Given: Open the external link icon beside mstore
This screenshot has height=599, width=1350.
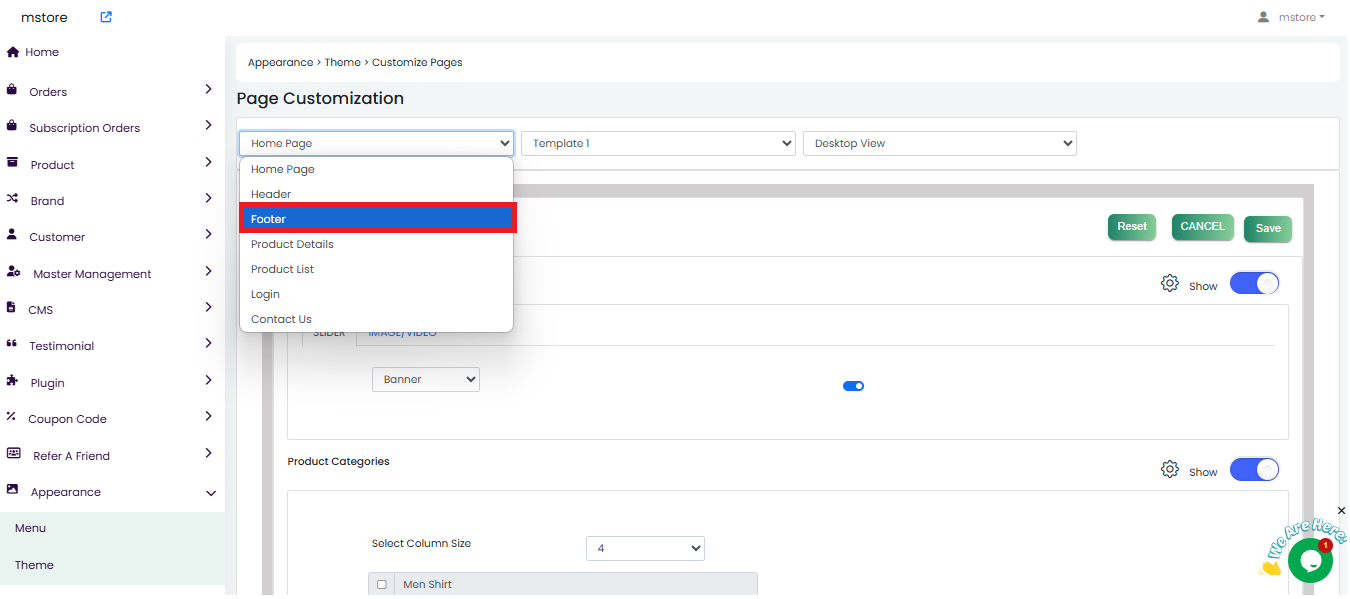Looking at the screenshot, I should 106,17.
